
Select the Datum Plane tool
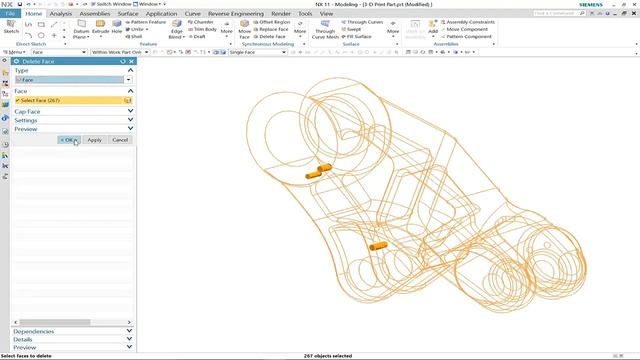(x=81, y=29)
